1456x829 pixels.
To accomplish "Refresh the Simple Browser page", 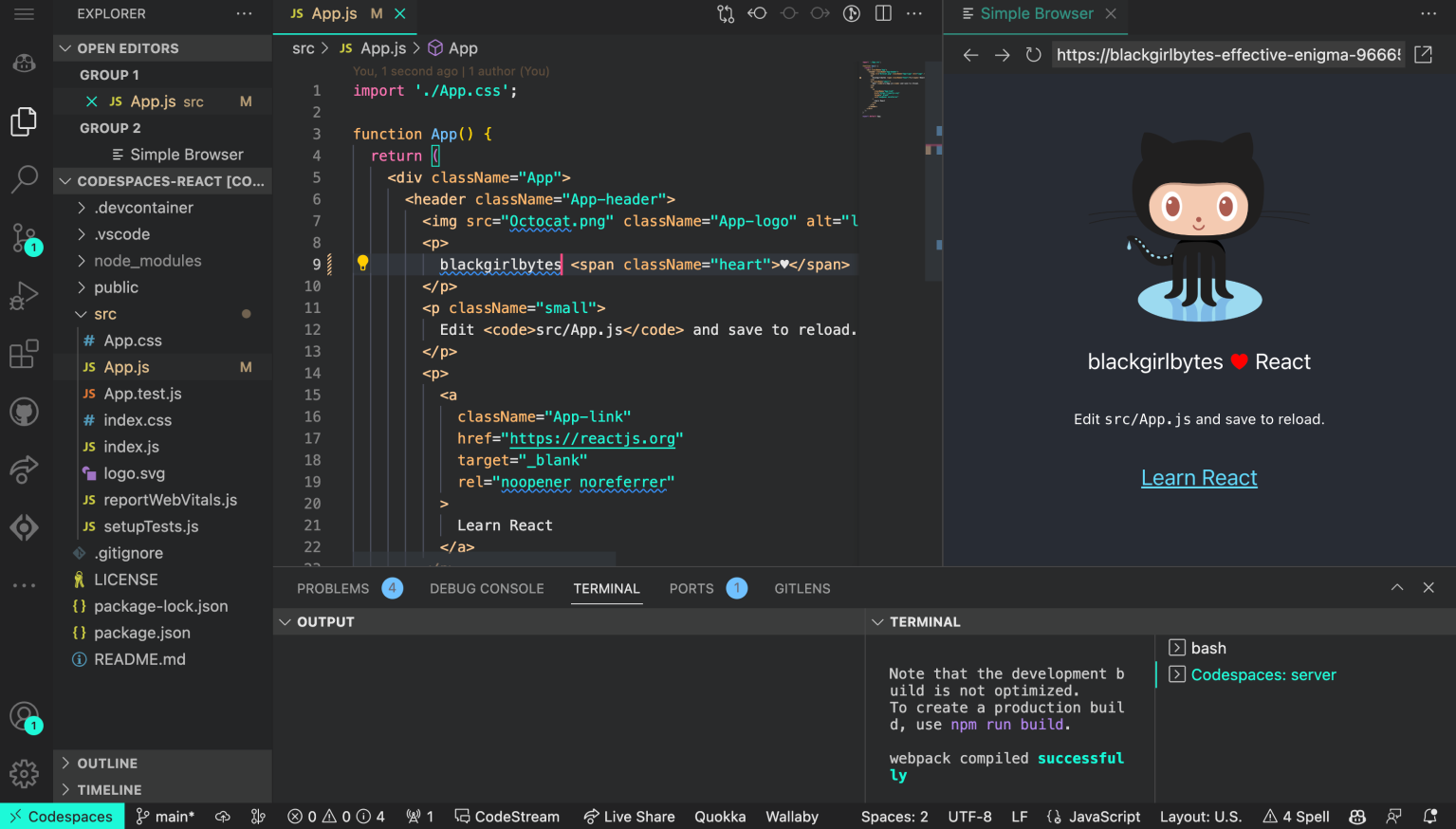I will pyautogui.click(x=1034, y=54).
